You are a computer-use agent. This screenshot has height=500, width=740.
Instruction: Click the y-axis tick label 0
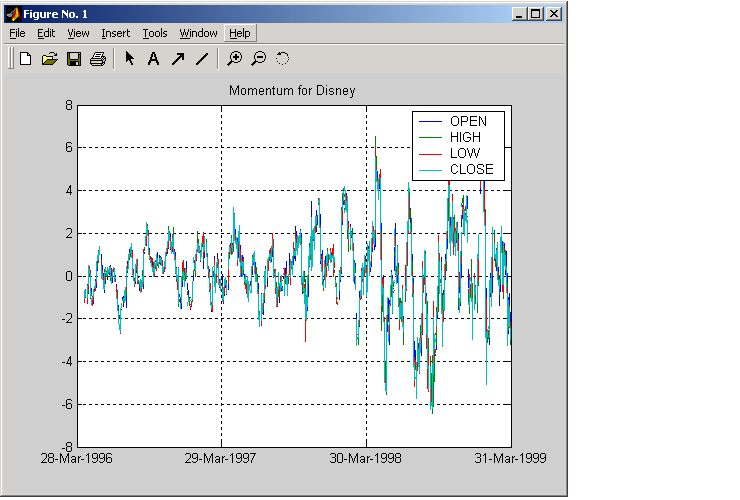click(x=69, y=276)
